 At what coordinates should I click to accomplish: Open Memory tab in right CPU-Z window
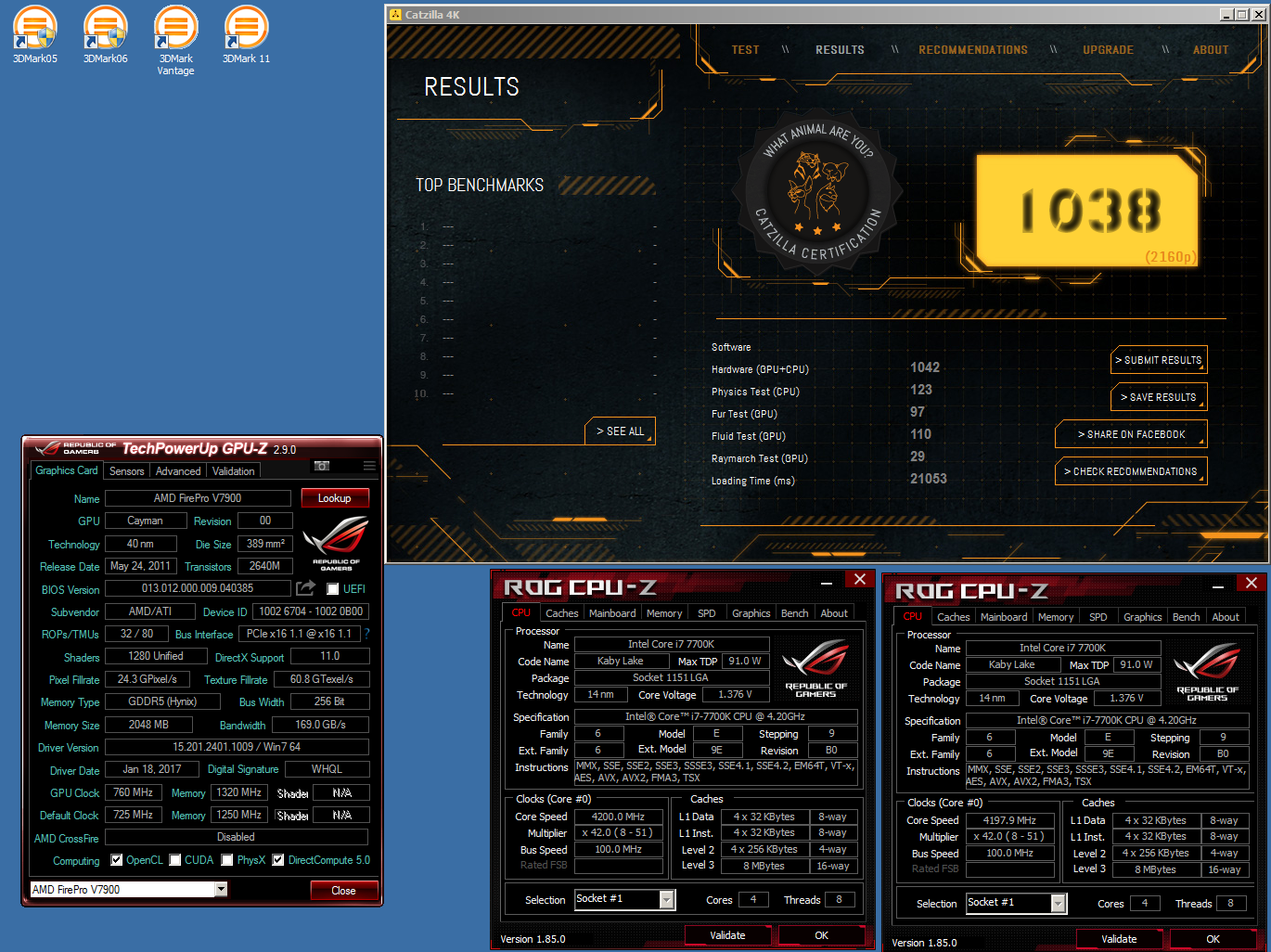1056,617
